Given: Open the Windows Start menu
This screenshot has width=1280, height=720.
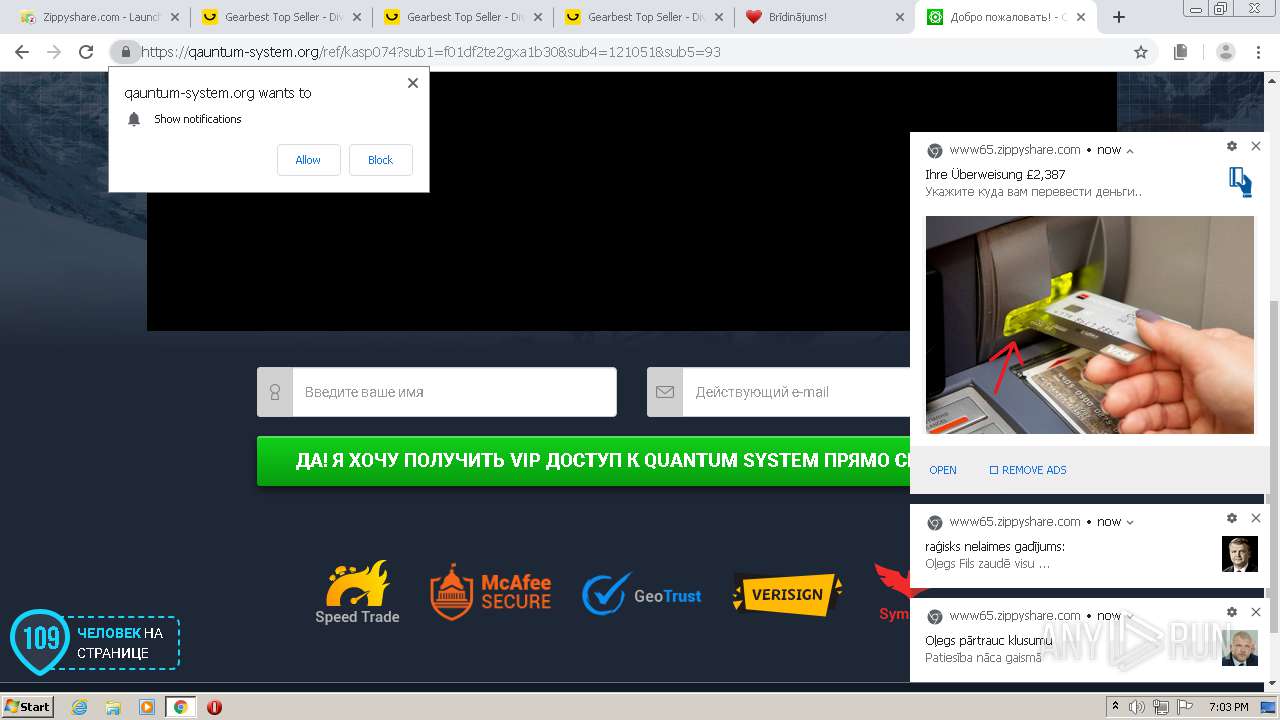Looking at the screenshot, I should [28, 707].
